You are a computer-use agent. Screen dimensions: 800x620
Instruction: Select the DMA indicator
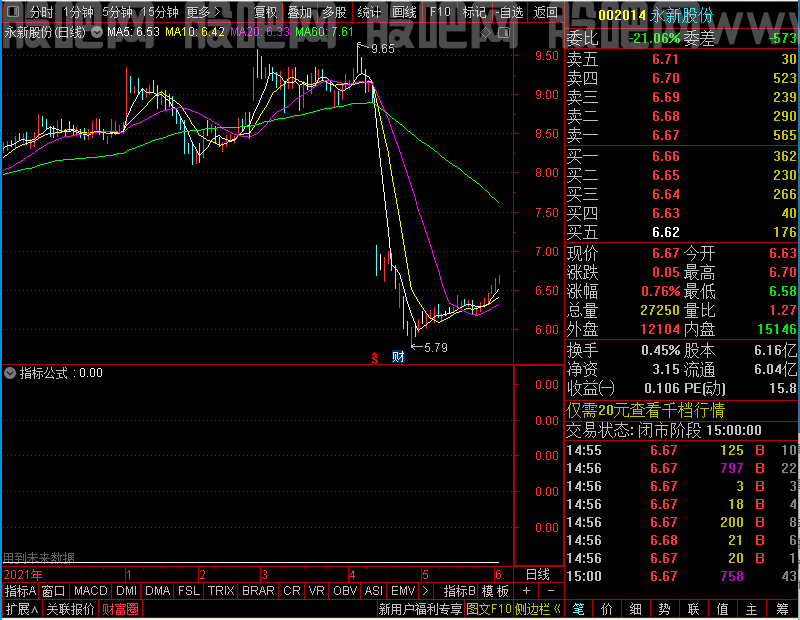click(158, 591)
